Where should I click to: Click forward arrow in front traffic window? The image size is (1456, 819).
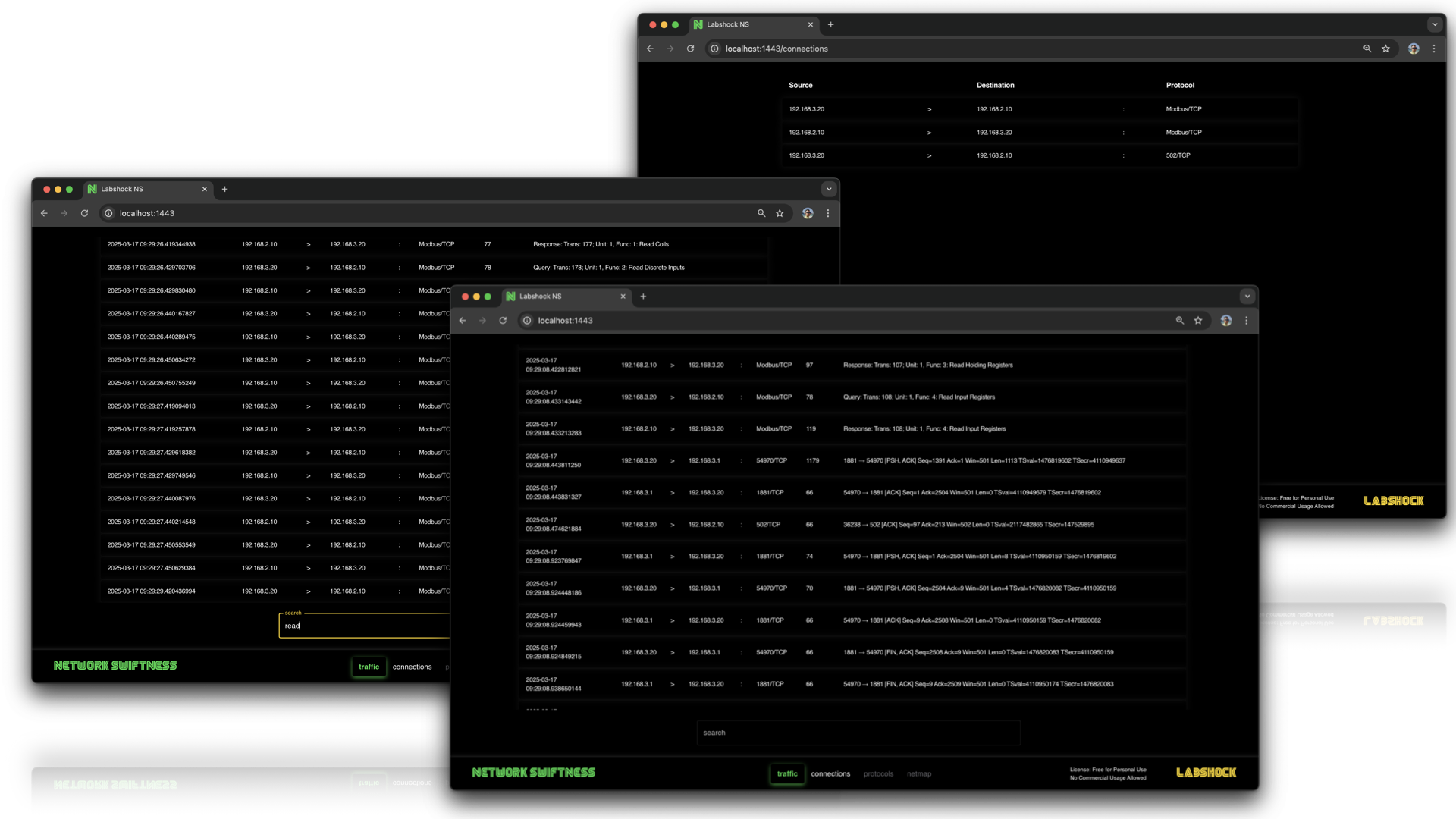tap(483, 321)
